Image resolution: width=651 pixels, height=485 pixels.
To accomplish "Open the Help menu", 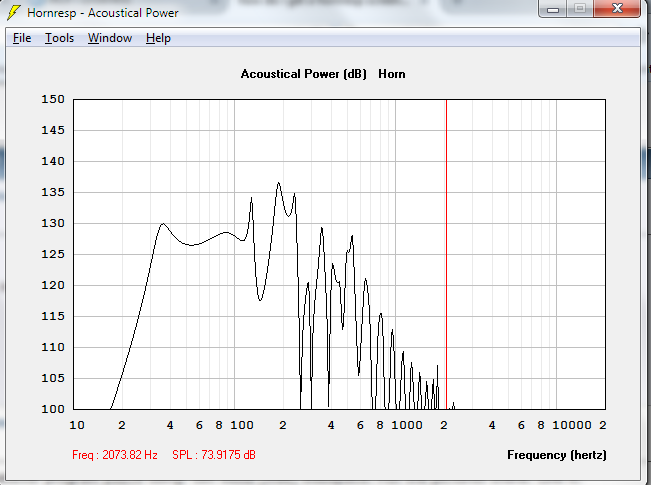I will pyautogui.click(x=158, y=38).
